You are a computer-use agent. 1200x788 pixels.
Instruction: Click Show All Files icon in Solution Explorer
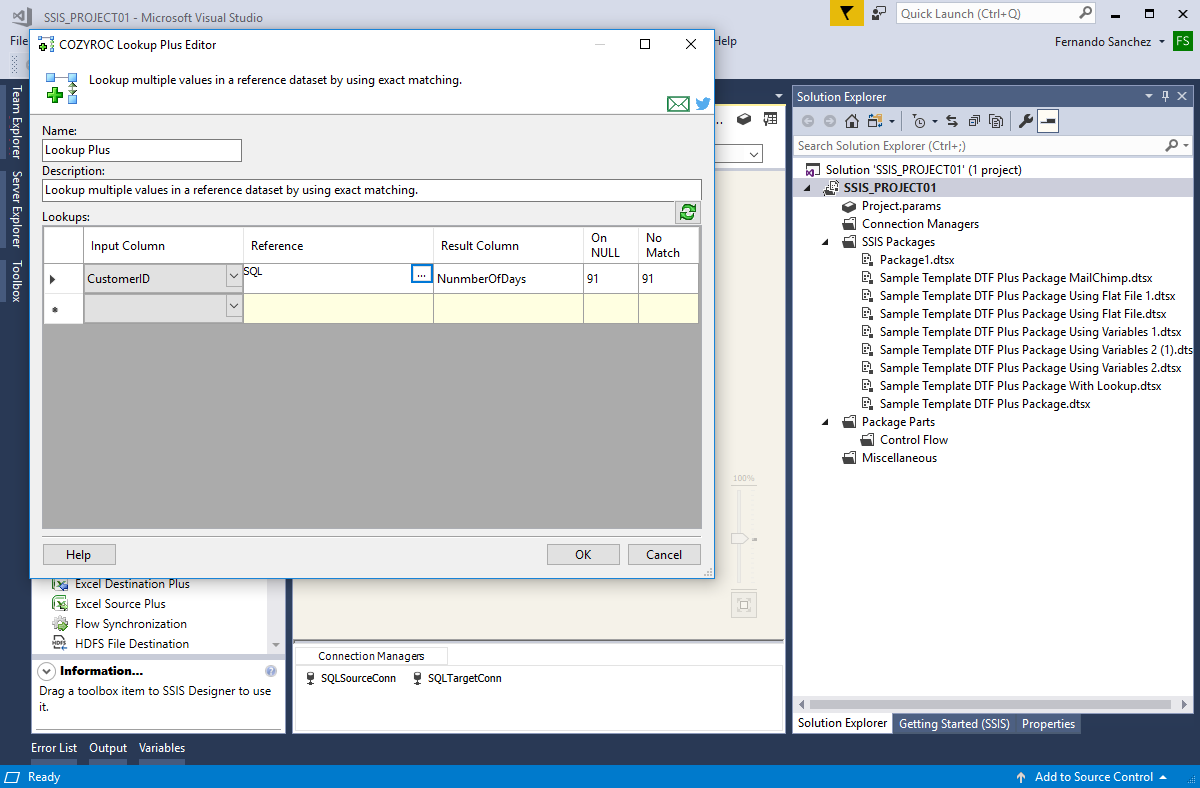pyautogui.click(x=996, y=121)
